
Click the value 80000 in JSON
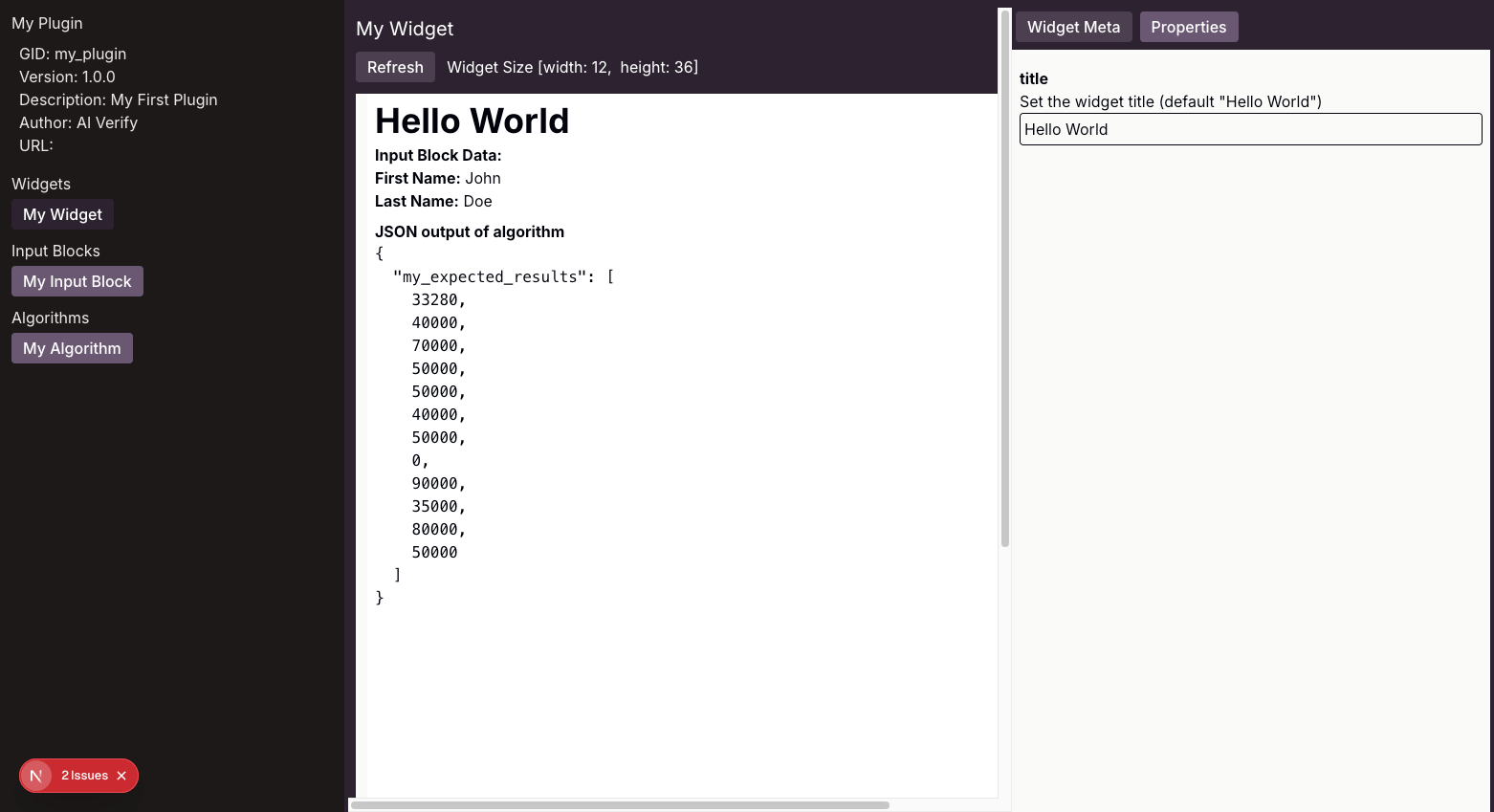[435, 529]
